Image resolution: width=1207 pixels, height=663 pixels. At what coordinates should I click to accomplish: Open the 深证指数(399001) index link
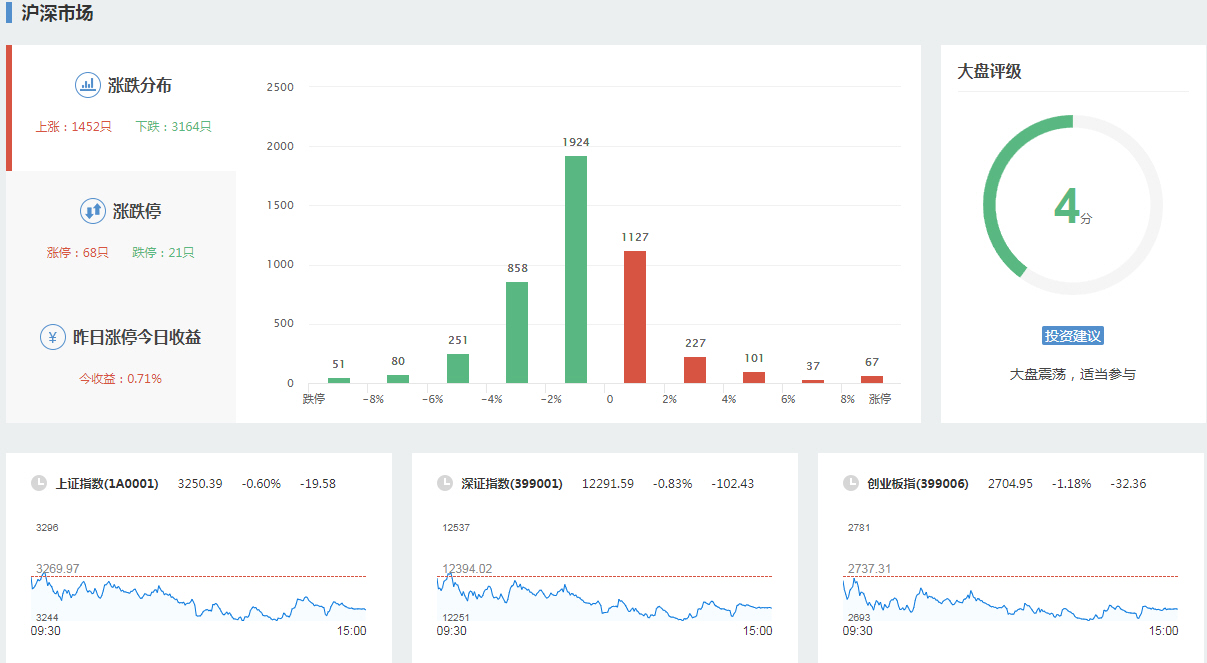point(512,484)
